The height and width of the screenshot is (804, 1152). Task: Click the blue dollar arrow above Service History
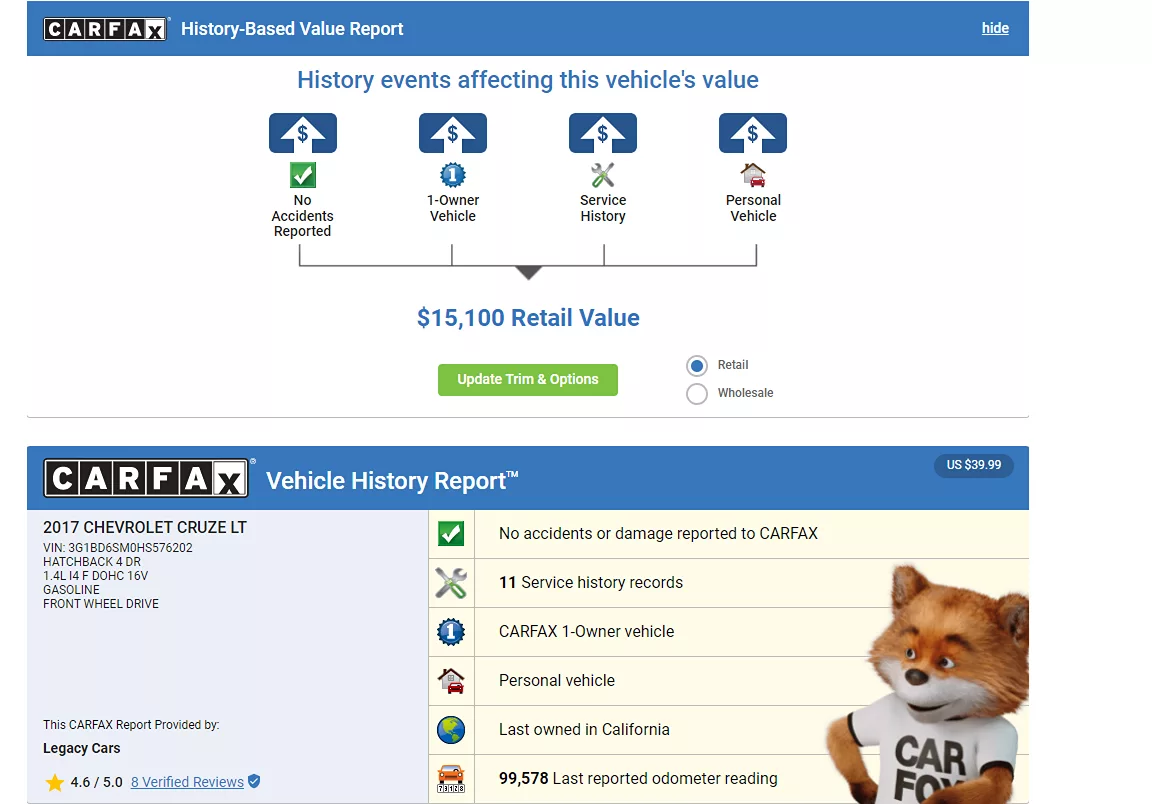(602, 133)
